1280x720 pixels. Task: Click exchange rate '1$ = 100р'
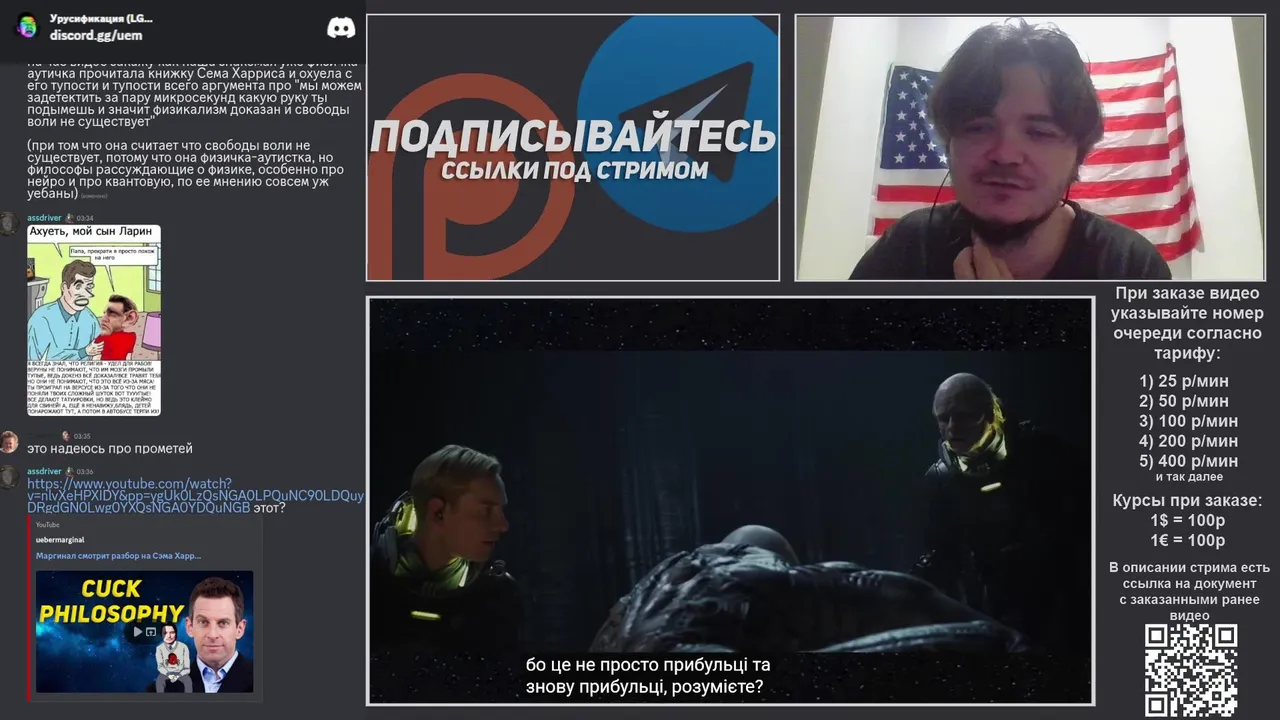(1187, 520)
